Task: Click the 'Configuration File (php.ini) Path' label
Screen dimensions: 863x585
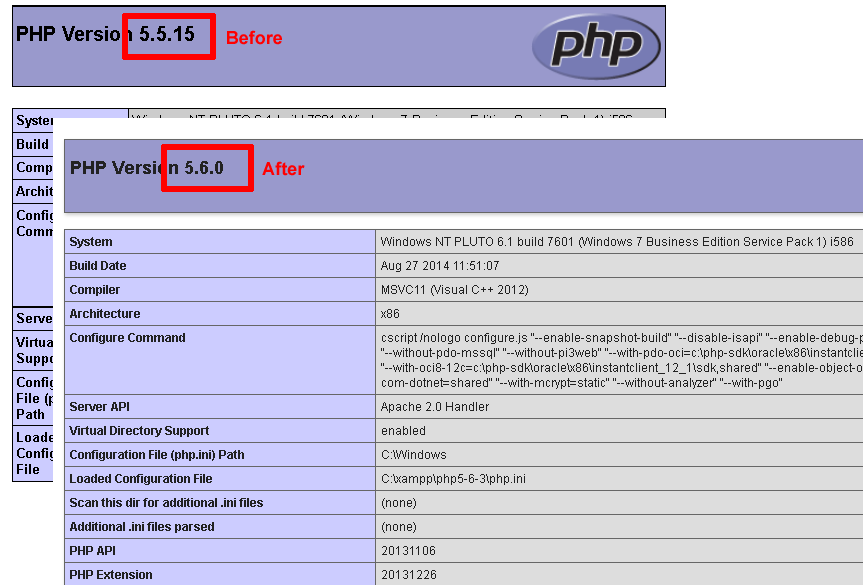Action: click(158, 455)
